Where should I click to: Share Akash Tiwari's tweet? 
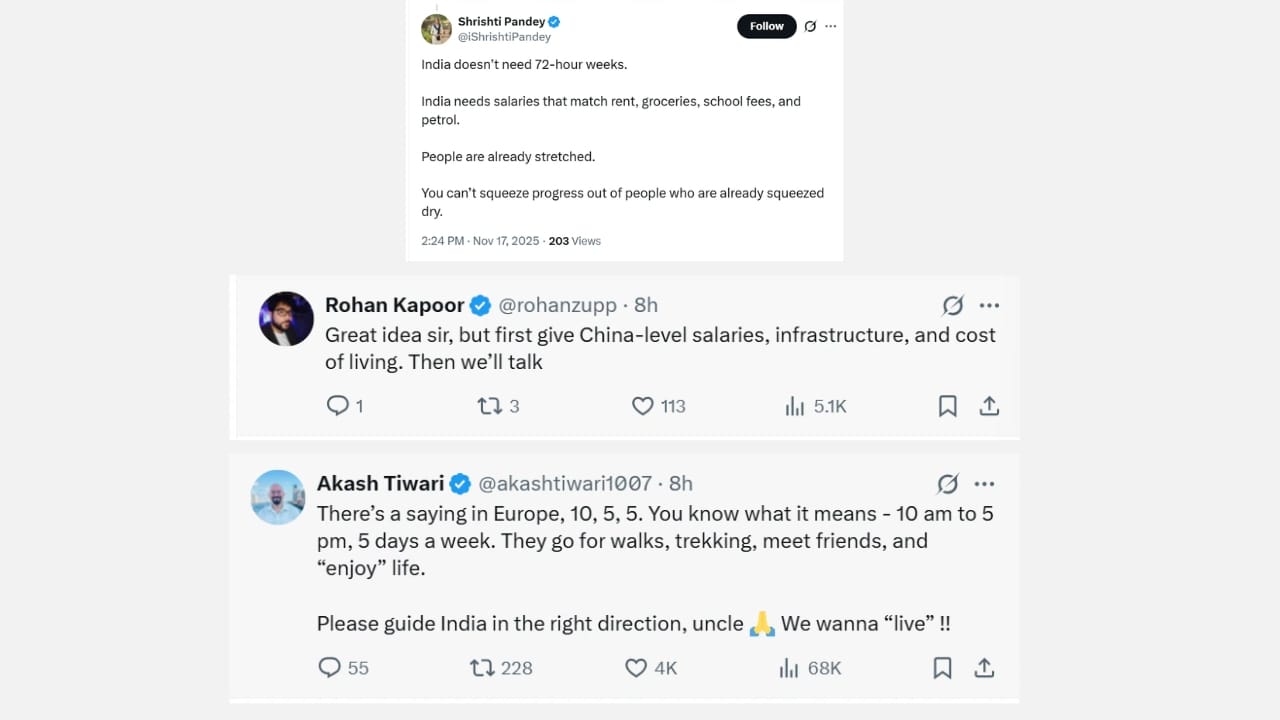[x=984, y=667]
